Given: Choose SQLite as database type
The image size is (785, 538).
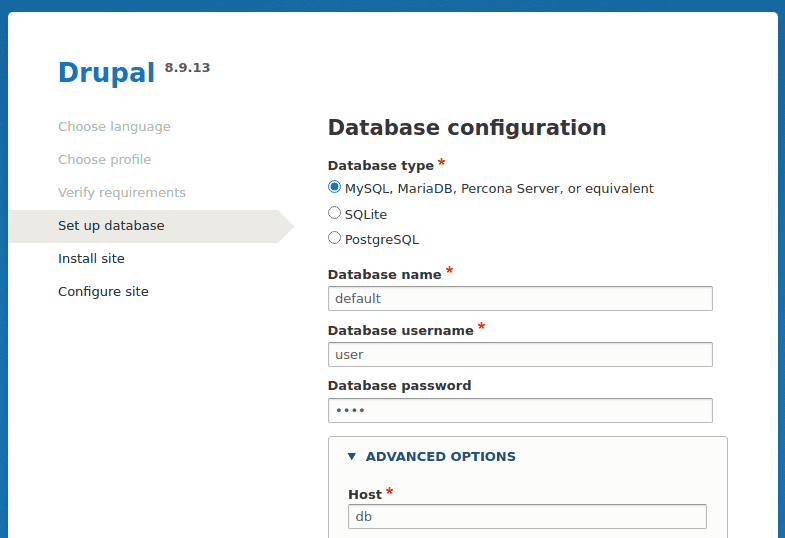Looking at the screenshot, I should click(334, 213).
